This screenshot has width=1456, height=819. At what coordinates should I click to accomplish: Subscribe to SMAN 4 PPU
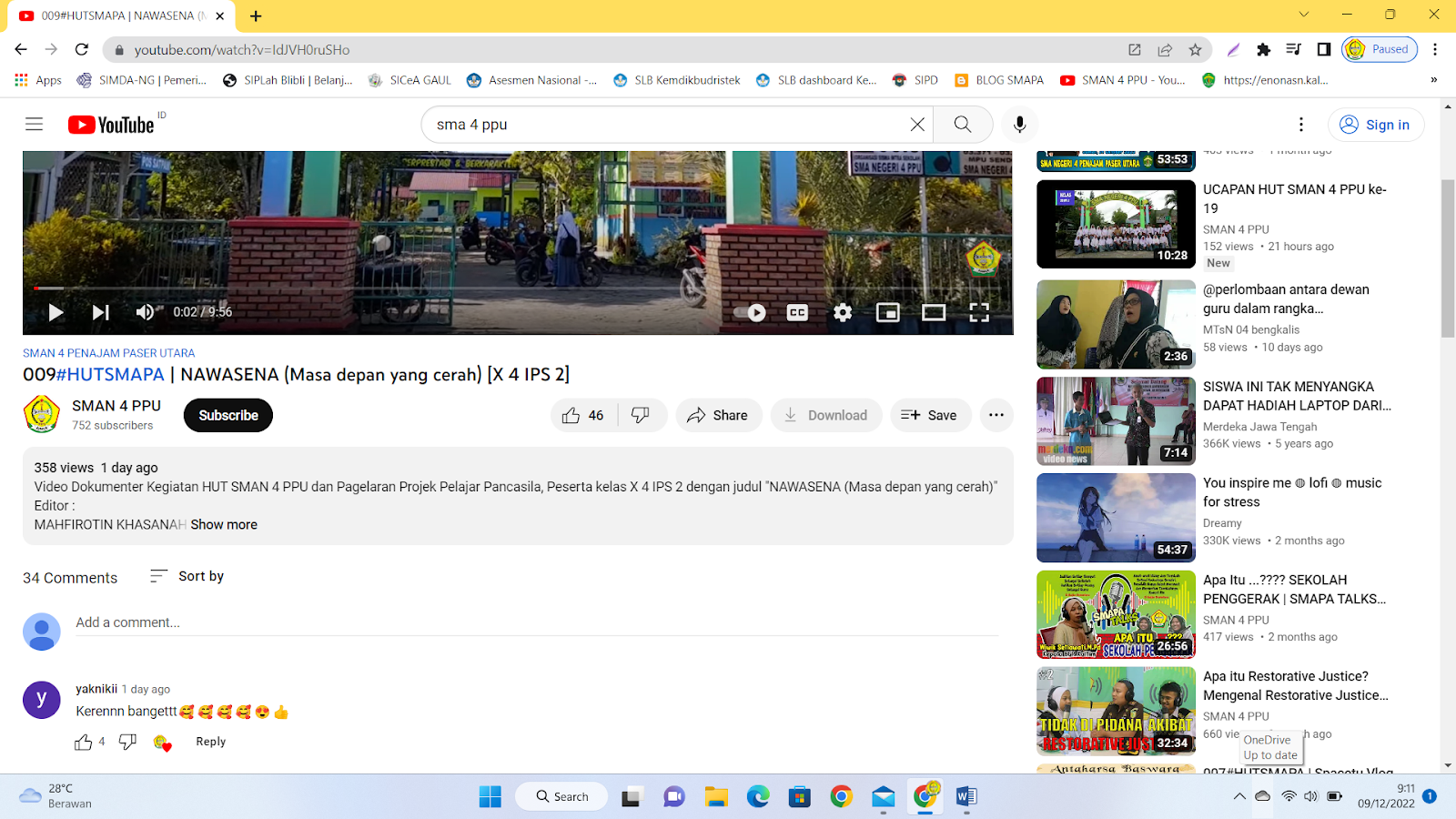click(x=228, y=415)
